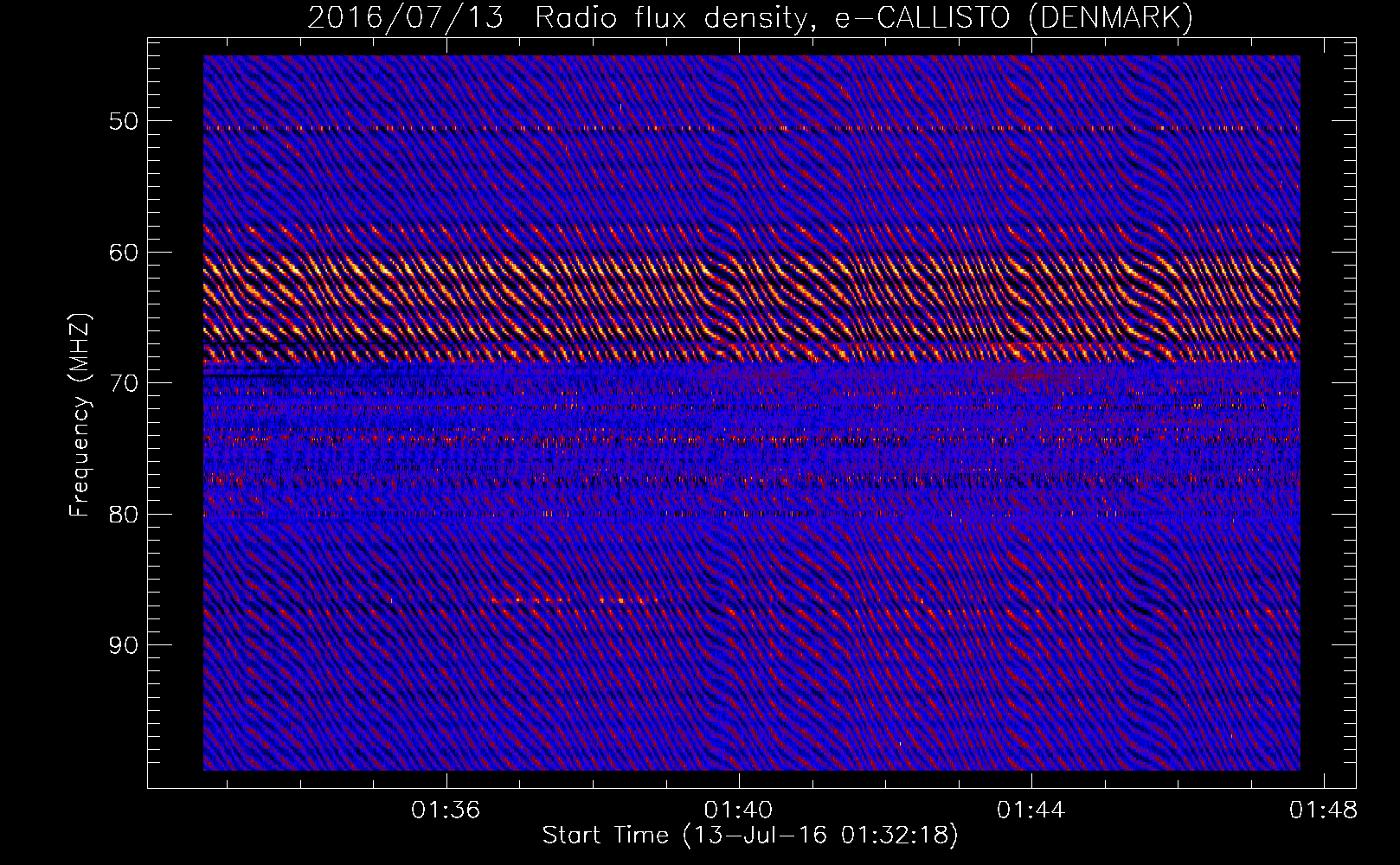Click the time tick label '01:48'
Viewport: 1400px width, 865px height.
1323,811
